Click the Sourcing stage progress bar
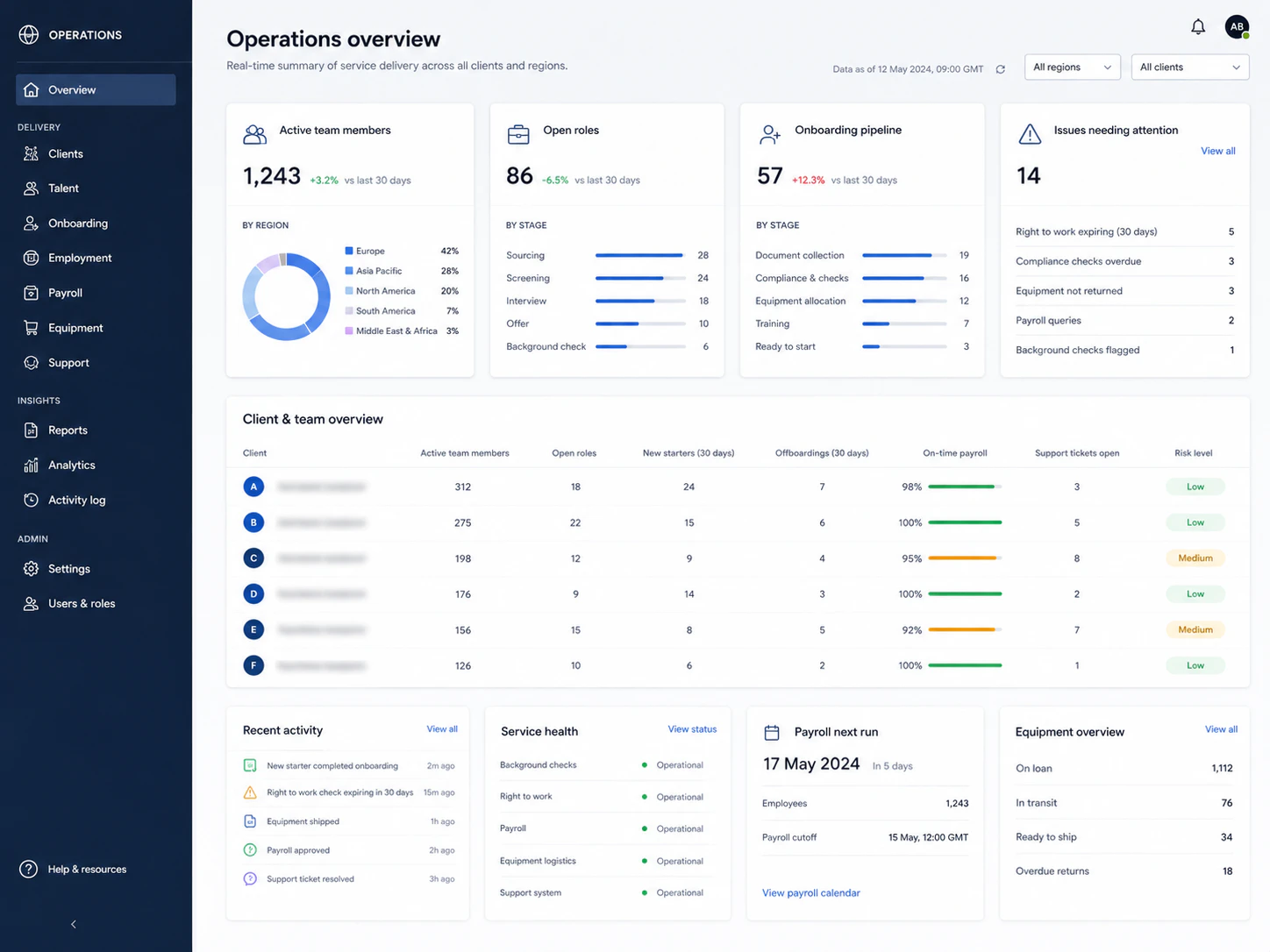This screenshot has width=1270, height=952. [x=640, y=255]
